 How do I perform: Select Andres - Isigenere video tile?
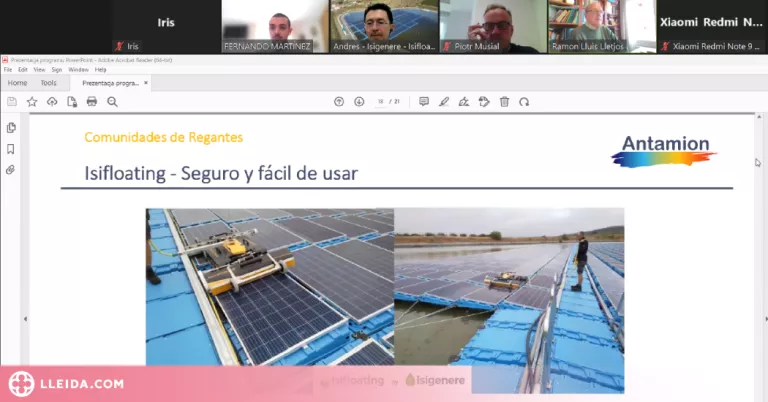384,26
